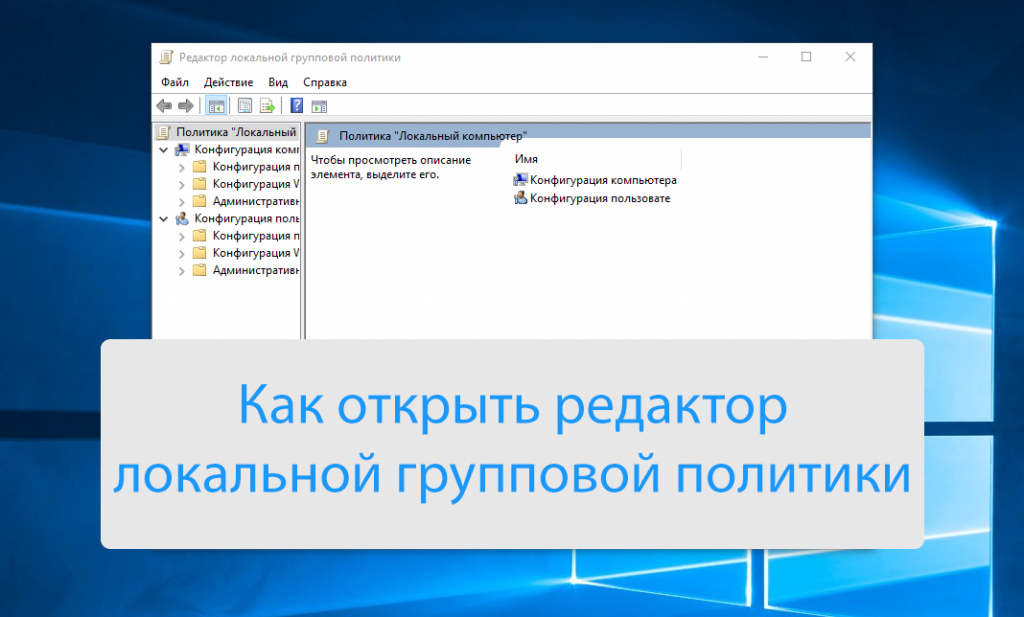The image size is (1024, 617).
Task: Open the Export list toolbar icon
Action: 265,105
